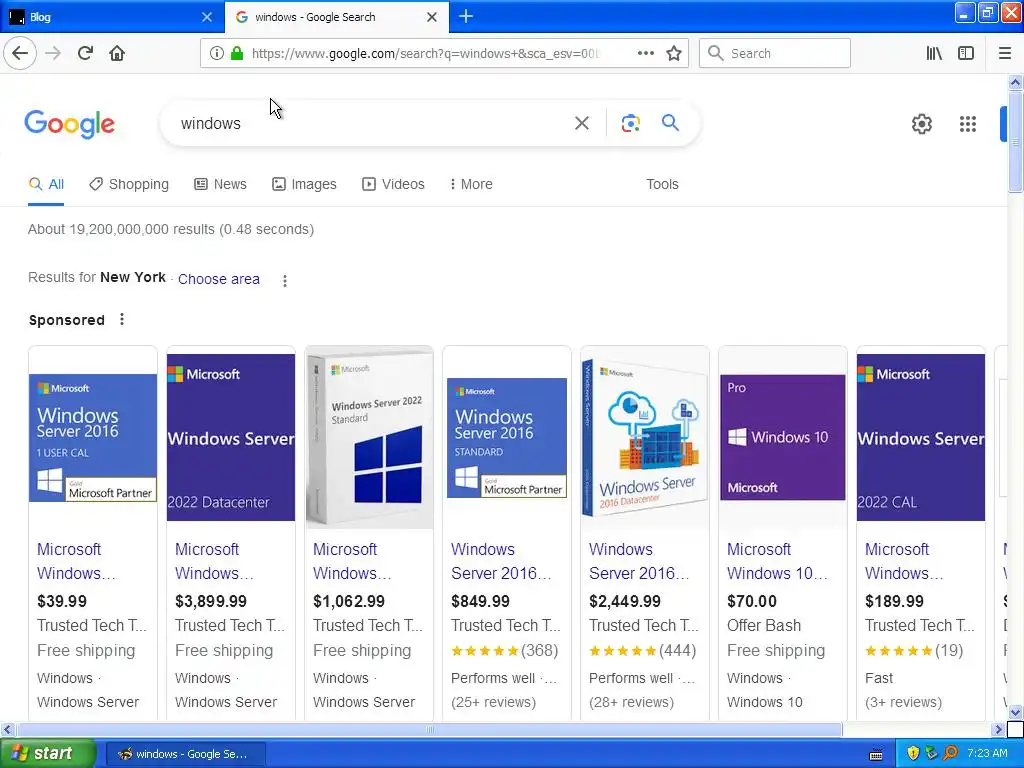
Task: Click the Firefox search bar field
Action: click(x=775, y=54)
